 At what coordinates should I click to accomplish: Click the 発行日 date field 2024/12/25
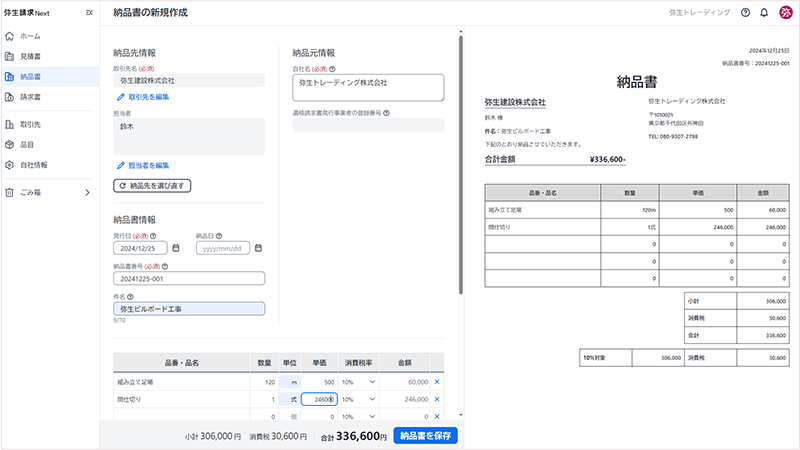point(140,248)
